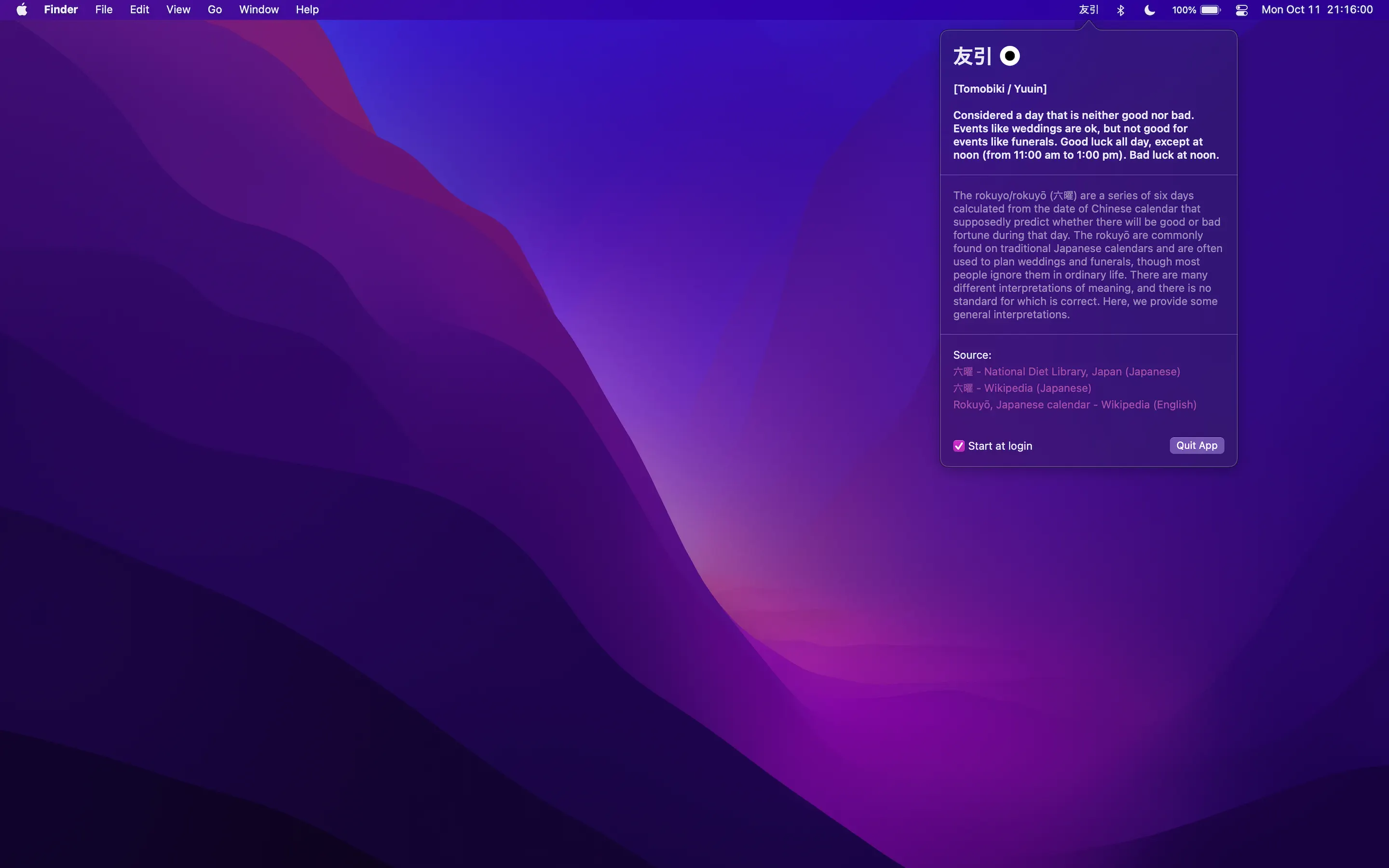Image resolution: width=1389 pixels, height=868 pixels.
Task: Open Control Center from the menu bar
Action: pyautogui.click(x=1241, y=10)
